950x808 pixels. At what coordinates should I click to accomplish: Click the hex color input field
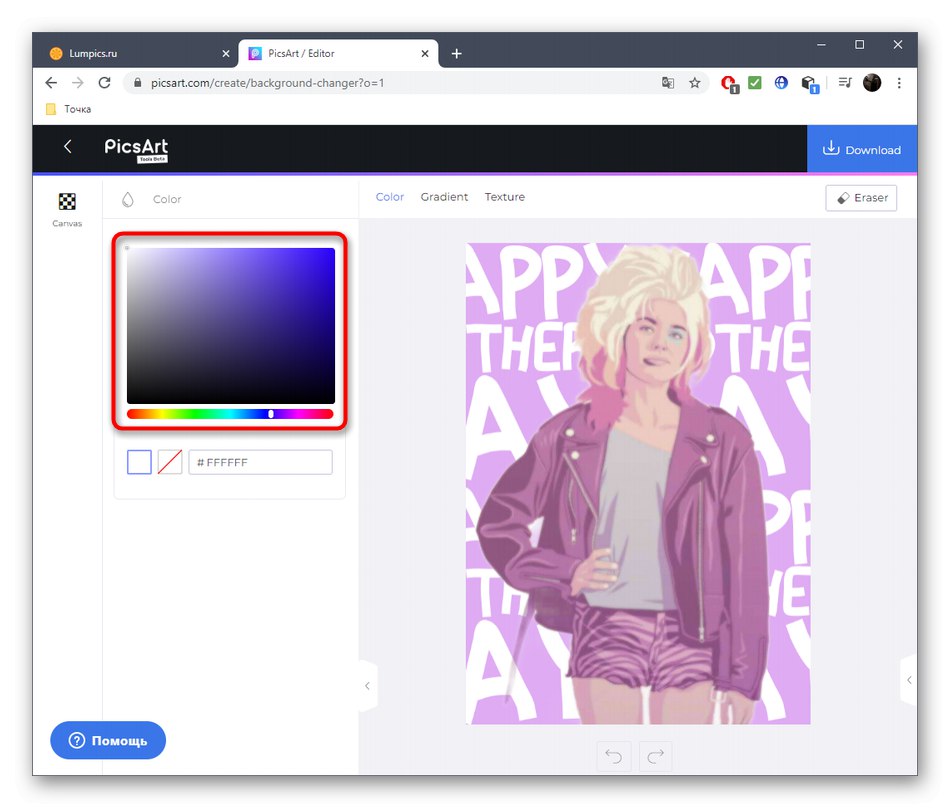[261, 462]
